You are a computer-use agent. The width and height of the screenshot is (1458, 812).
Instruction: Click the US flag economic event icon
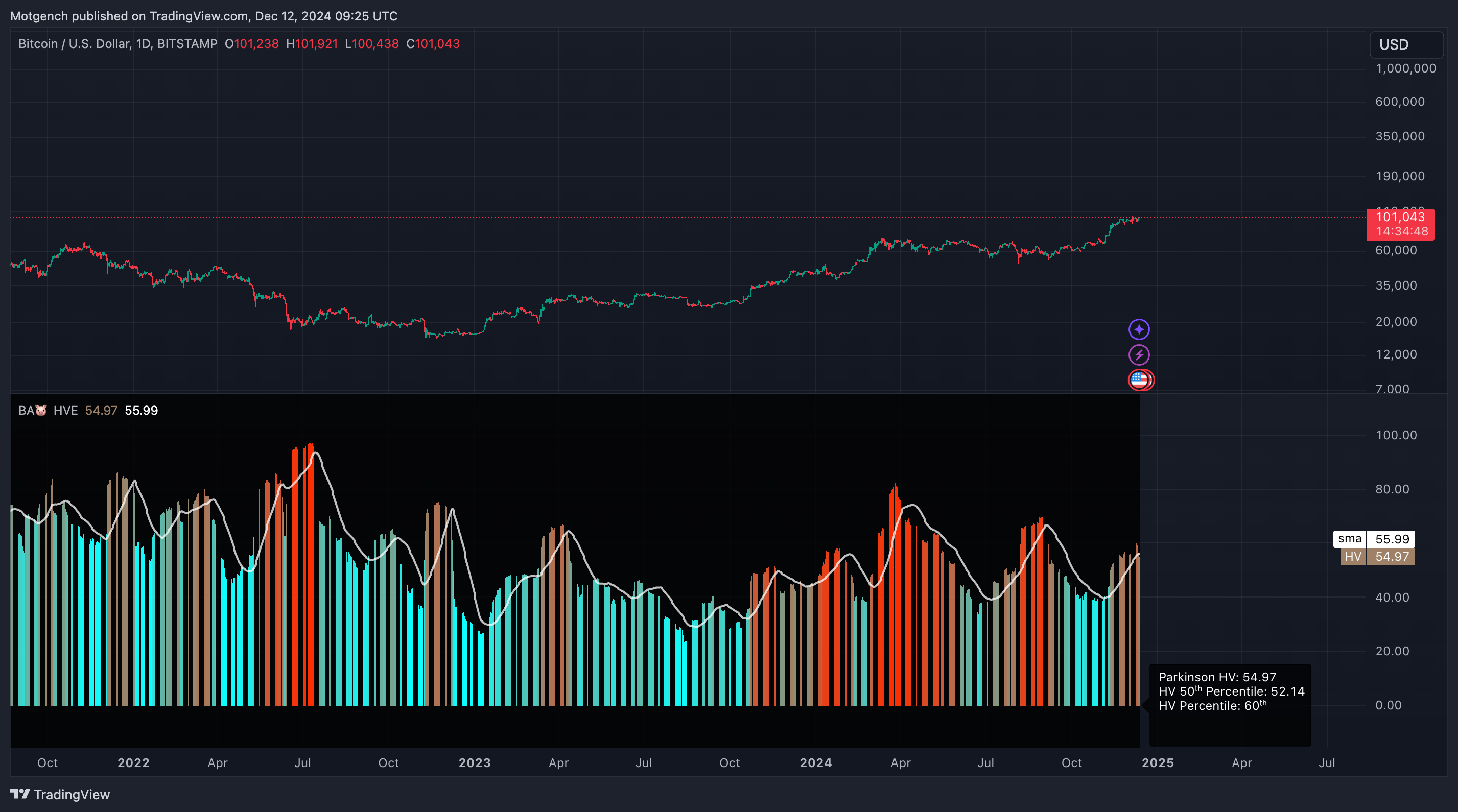pos(1140,379)
